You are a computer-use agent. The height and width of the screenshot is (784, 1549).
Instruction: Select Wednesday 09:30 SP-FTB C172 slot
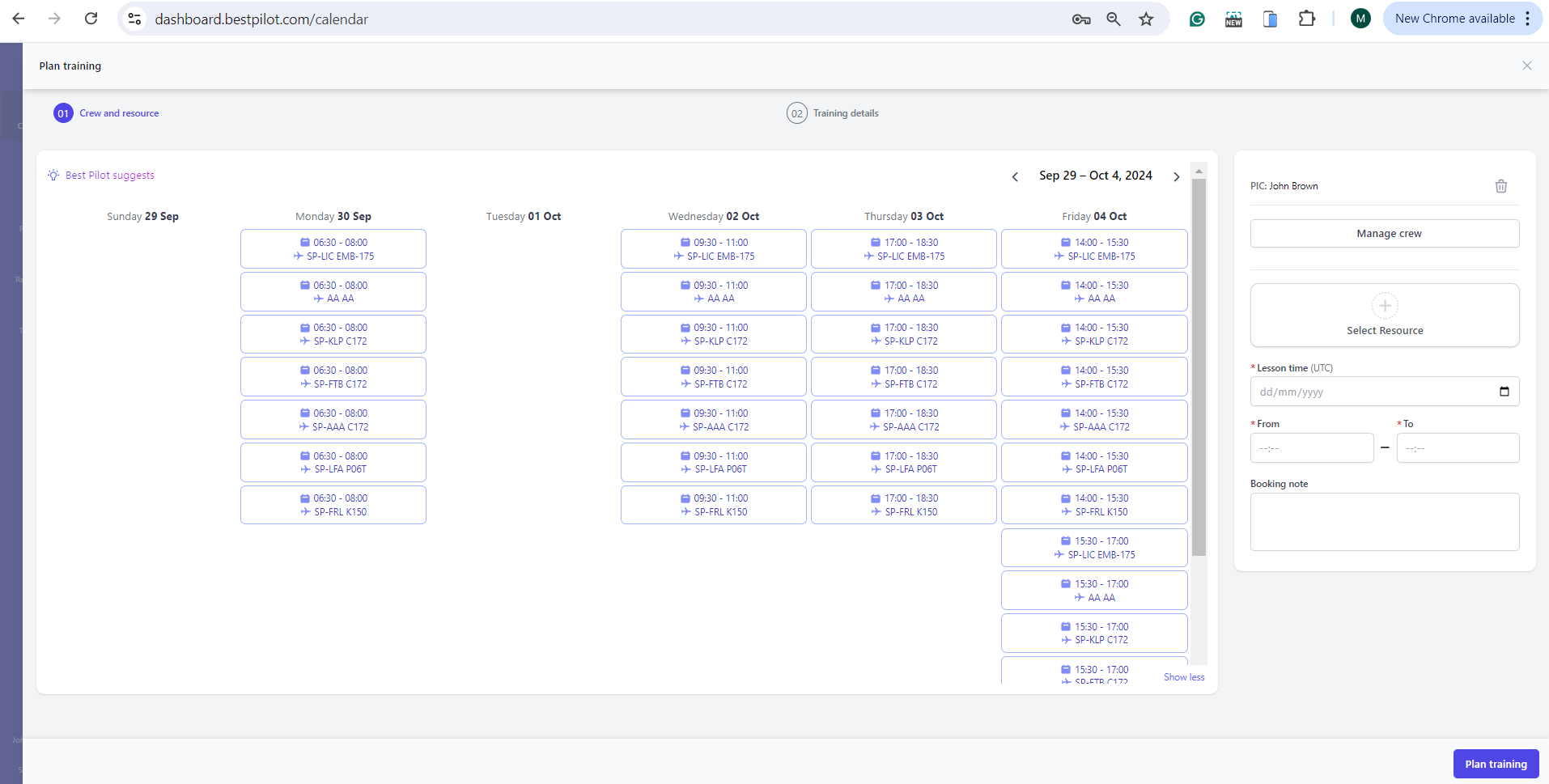(x=714, y=377)
